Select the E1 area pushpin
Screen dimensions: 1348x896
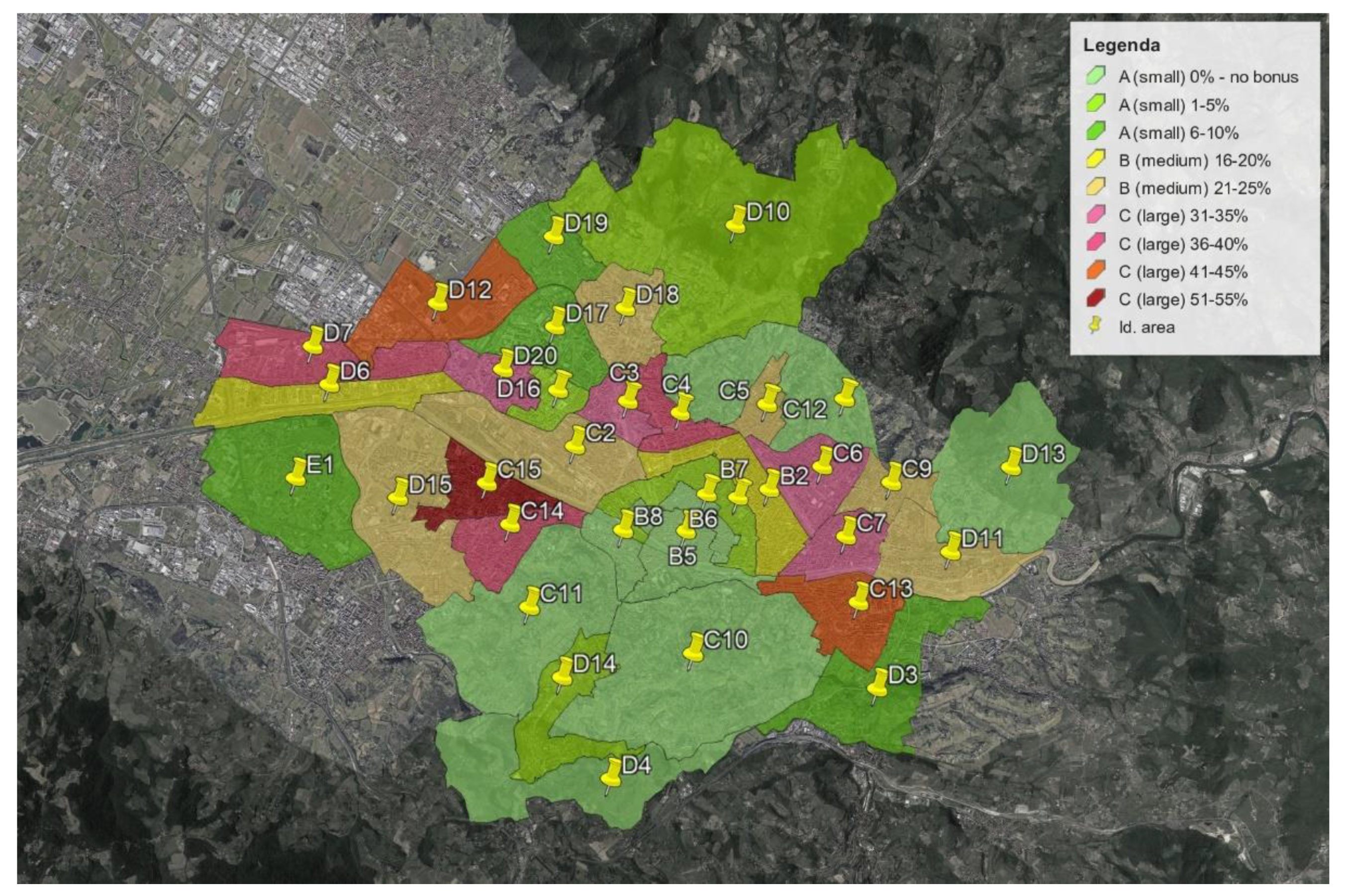click(x=296, y=473)
